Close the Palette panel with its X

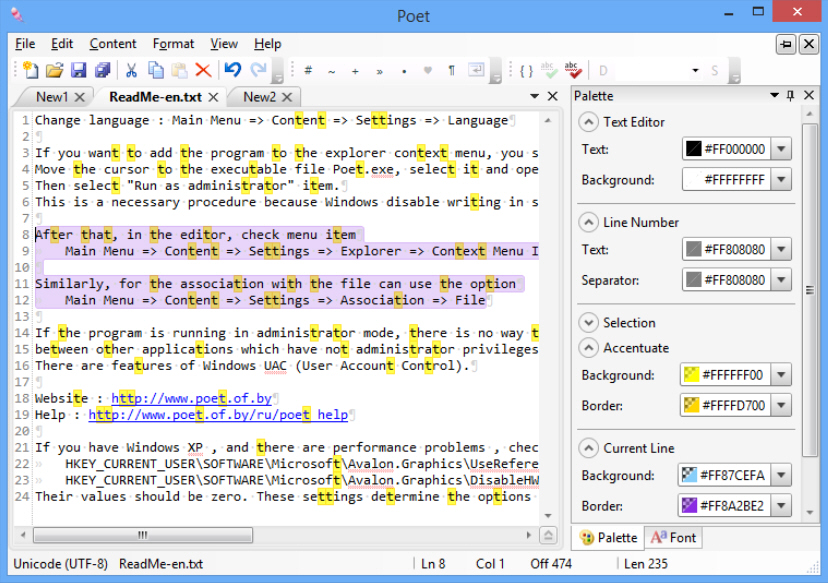point(809,95)
